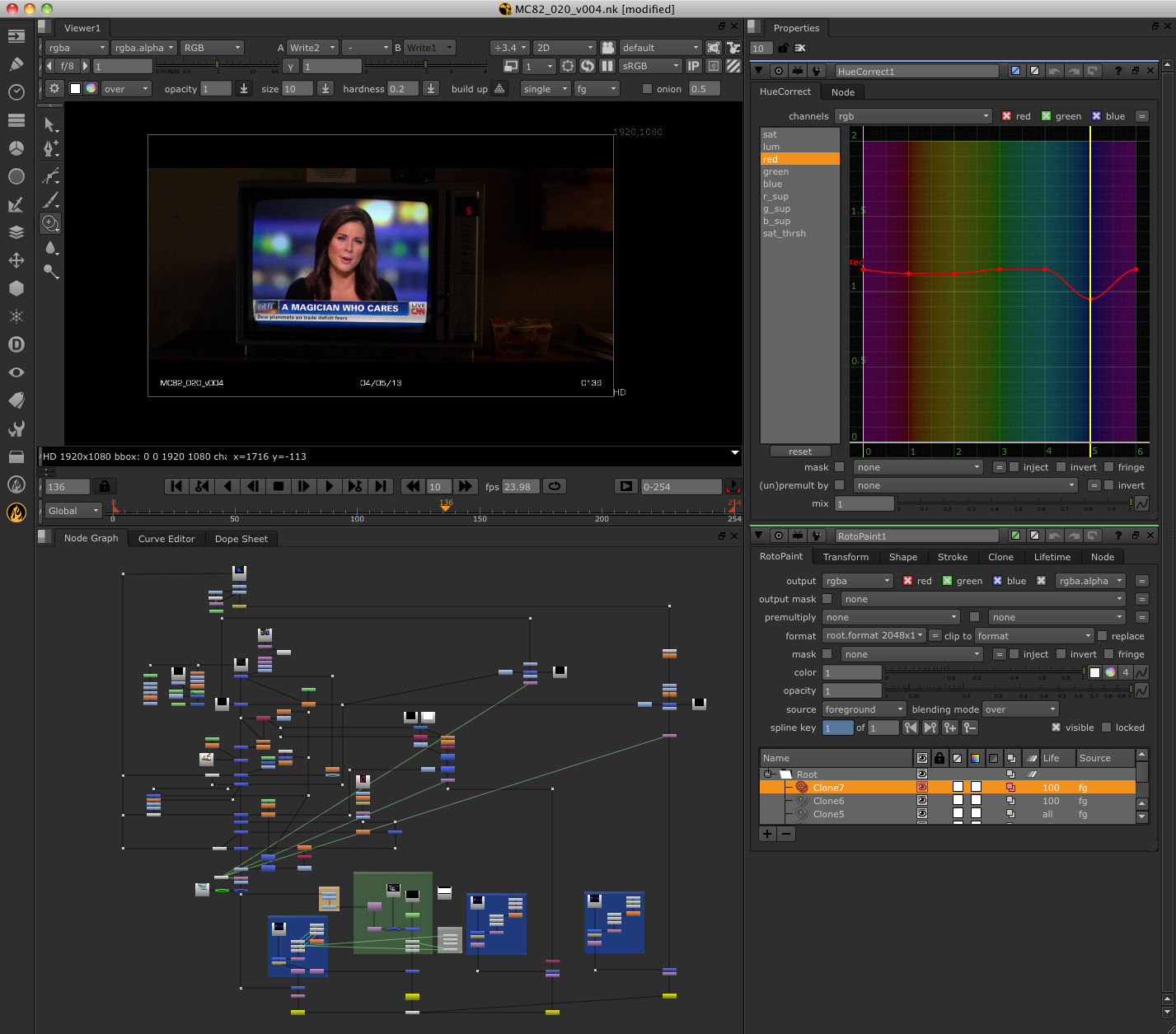Open RotoPaint output rgba dropdown
The height and width of the screenshot is (1034, 1176).
[857, 581]
